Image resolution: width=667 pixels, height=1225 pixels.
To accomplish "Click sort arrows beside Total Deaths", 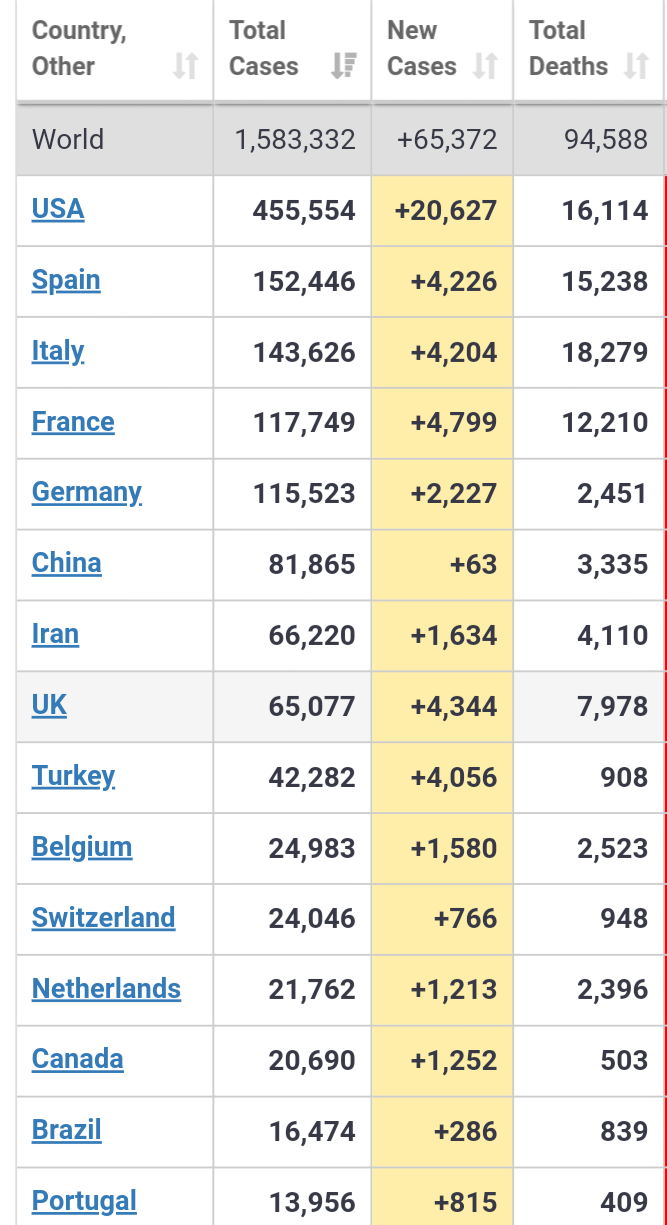I will tap(636, 67).
